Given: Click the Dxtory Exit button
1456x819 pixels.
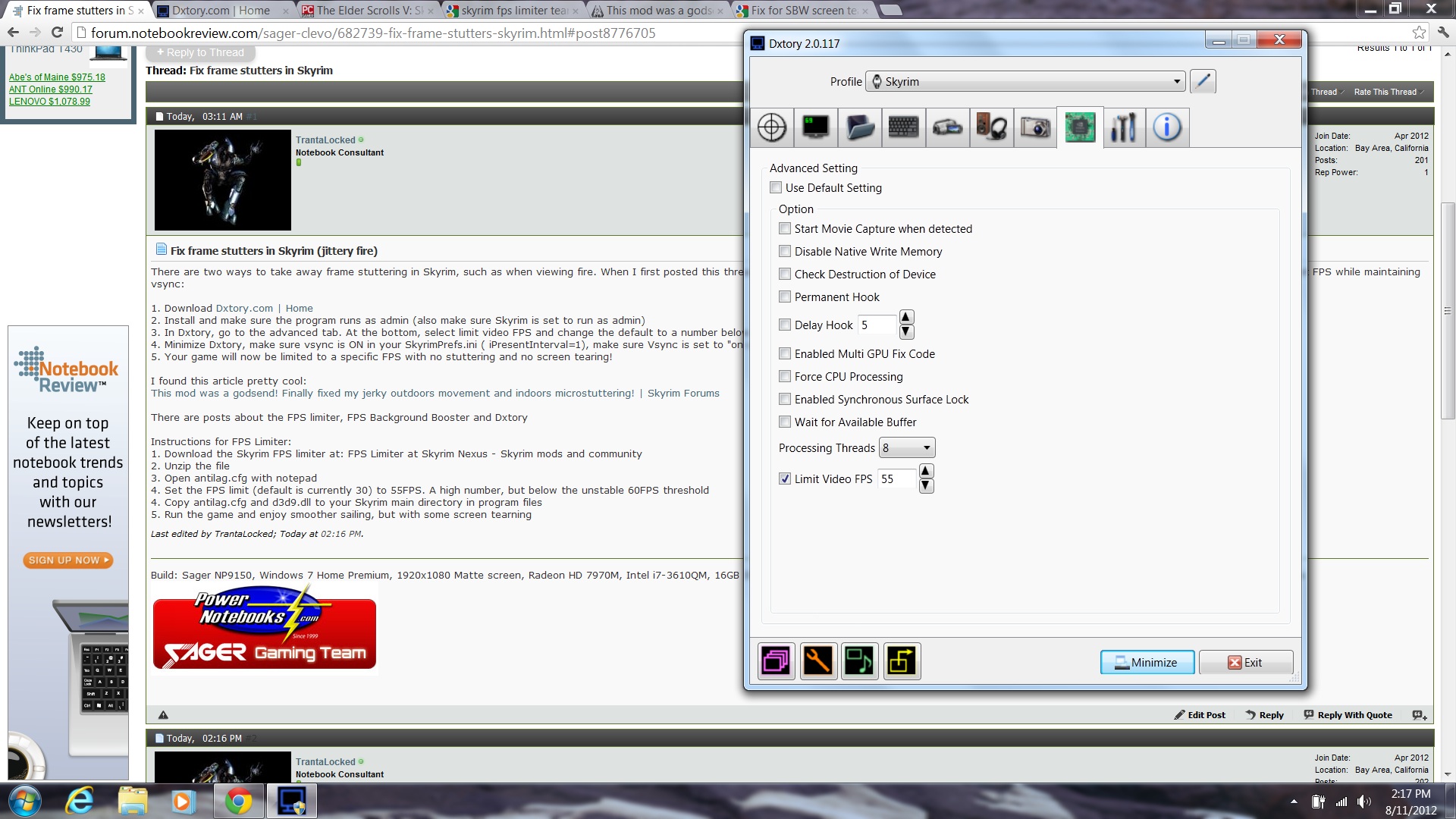Looking at the screenshot, I should [x=1245, y=662].
